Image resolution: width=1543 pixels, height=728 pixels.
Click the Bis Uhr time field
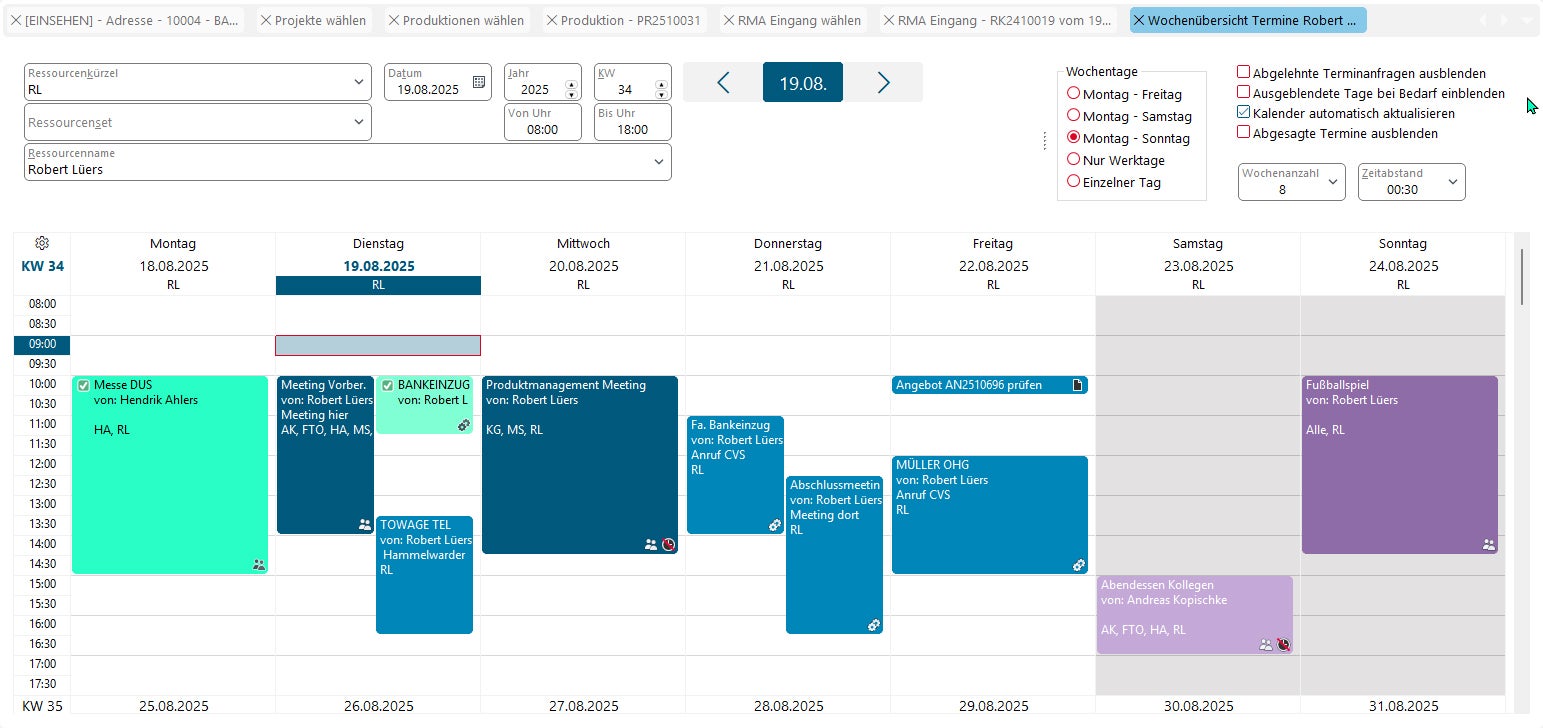pyautogui.click(x=633, y=122)
